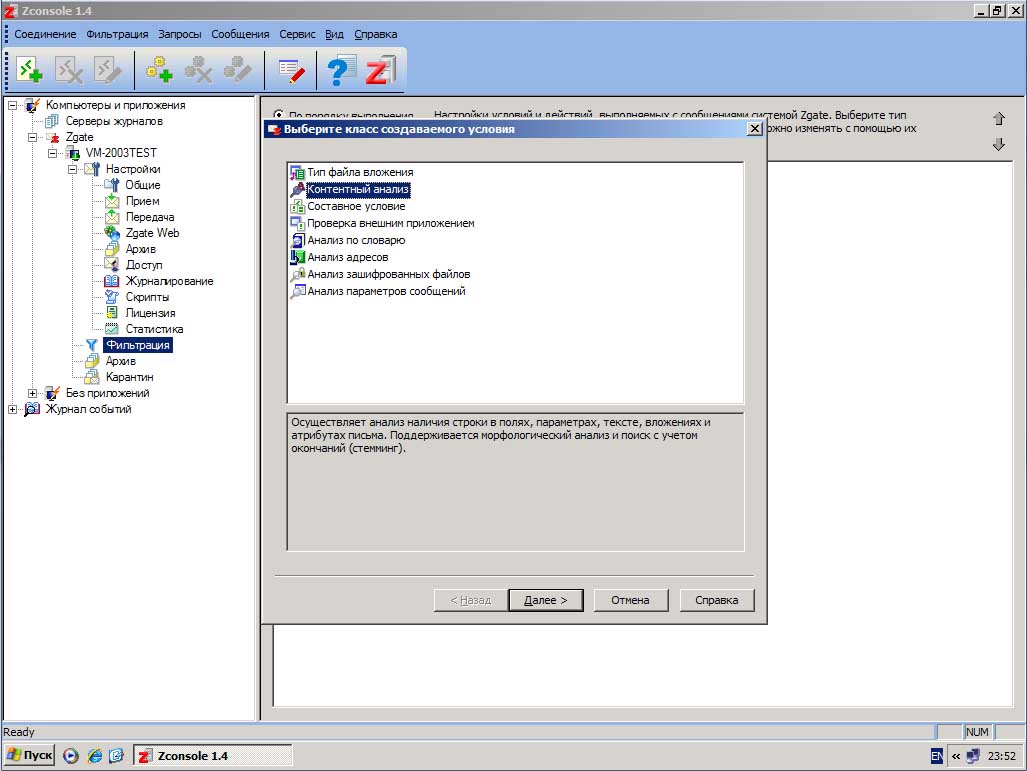Click the Журналирование book icon in tree

[x=112, y=281]
